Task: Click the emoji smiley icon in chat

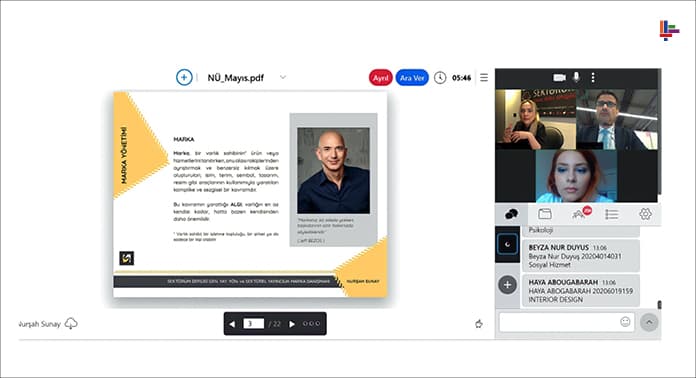Action: click(625, 322)
